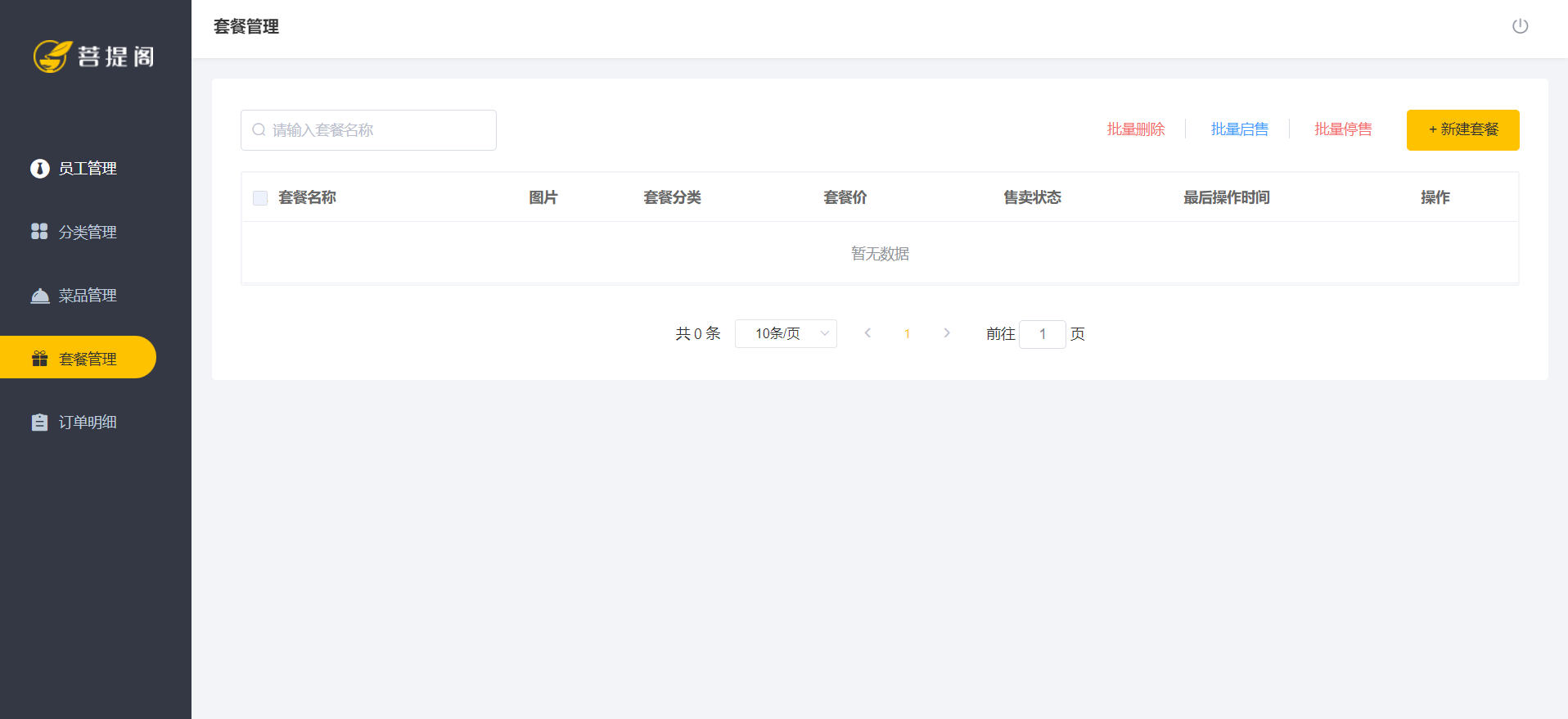Click the 套餐价 column header
The height and width of the screenshot is (719, 1568).
coord(845,197)
